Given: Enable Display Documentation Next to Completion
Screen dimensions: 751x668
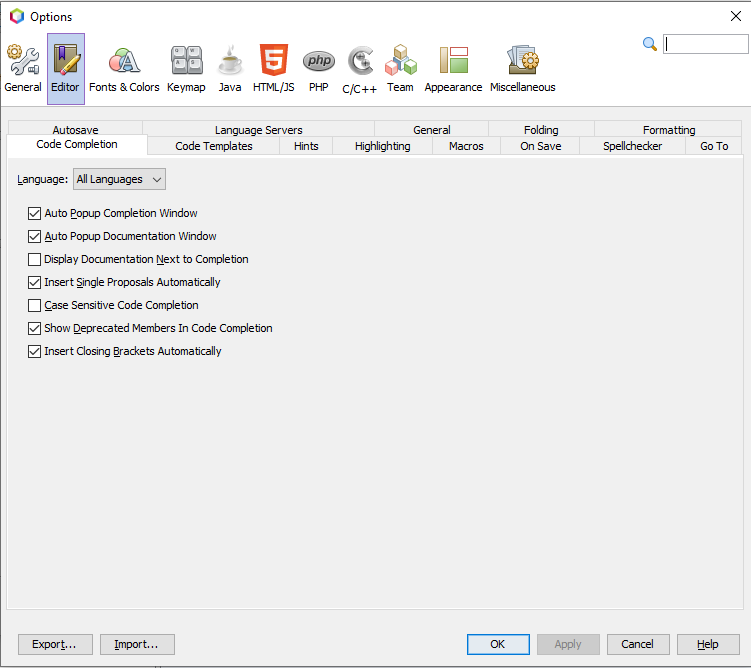Looking at the screenshot, I should (35, 259).
